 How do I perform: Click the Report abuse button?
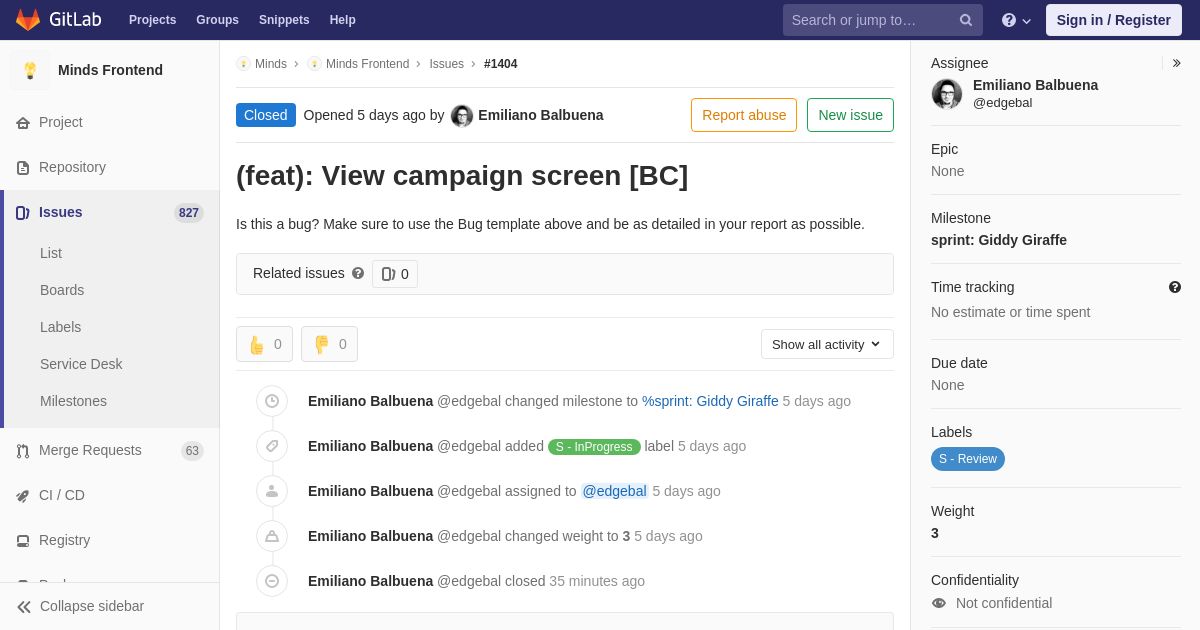pyautogui.click(x=744, y=115)
